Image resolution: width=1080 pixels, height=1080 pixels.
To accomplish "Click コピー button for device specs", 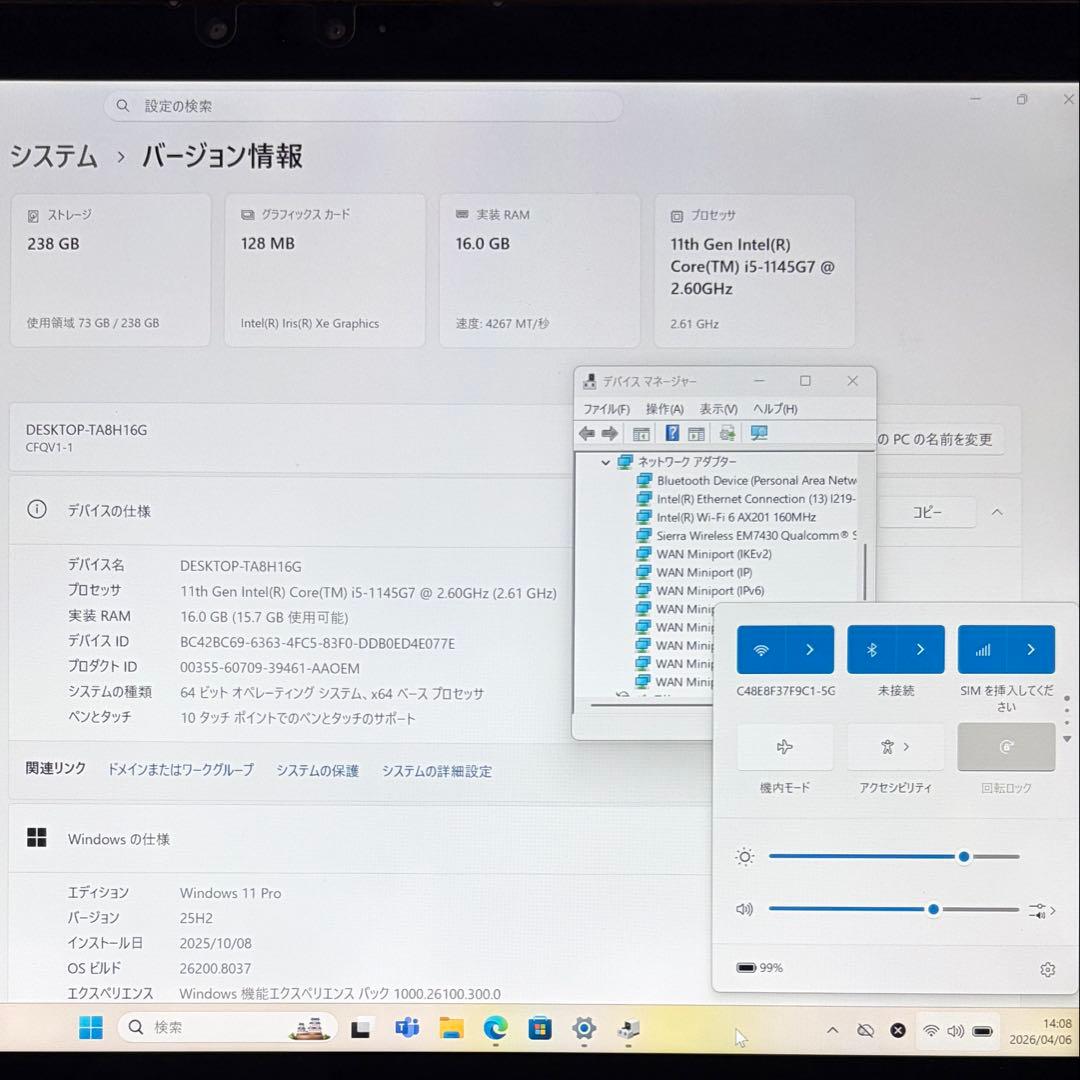I will click(927, 512).
